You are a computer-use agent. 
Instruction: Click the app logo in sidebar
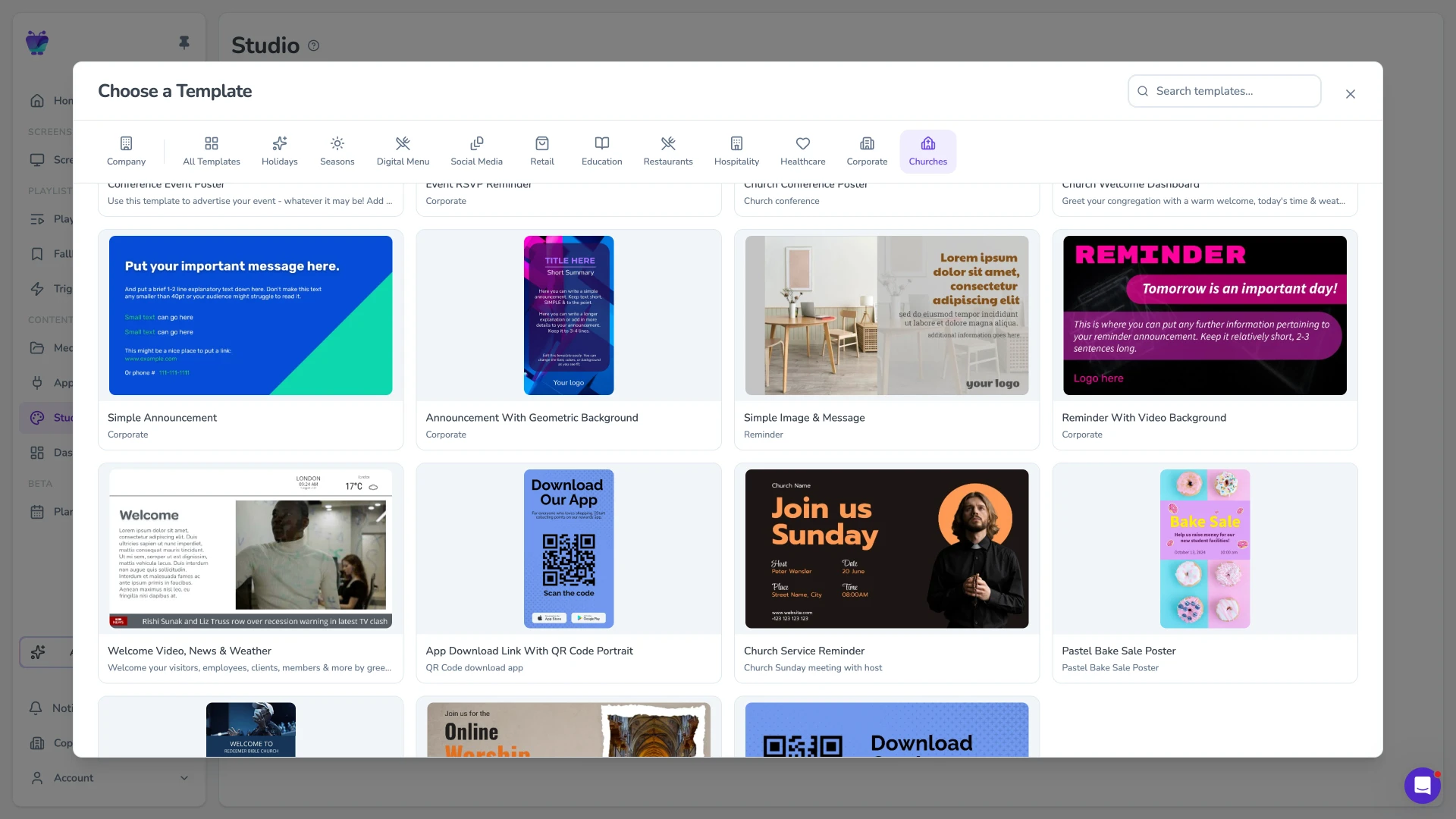(37, 42)
